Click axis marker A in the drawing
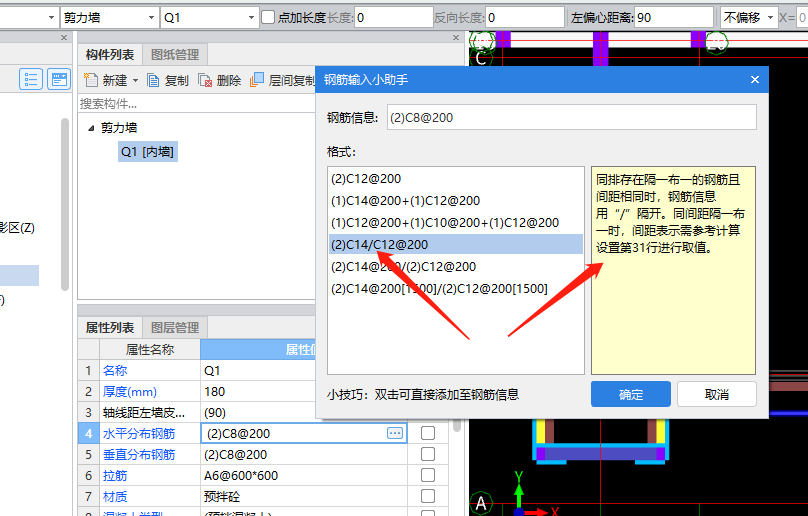 pyautogui.click(x=481, y=503)
